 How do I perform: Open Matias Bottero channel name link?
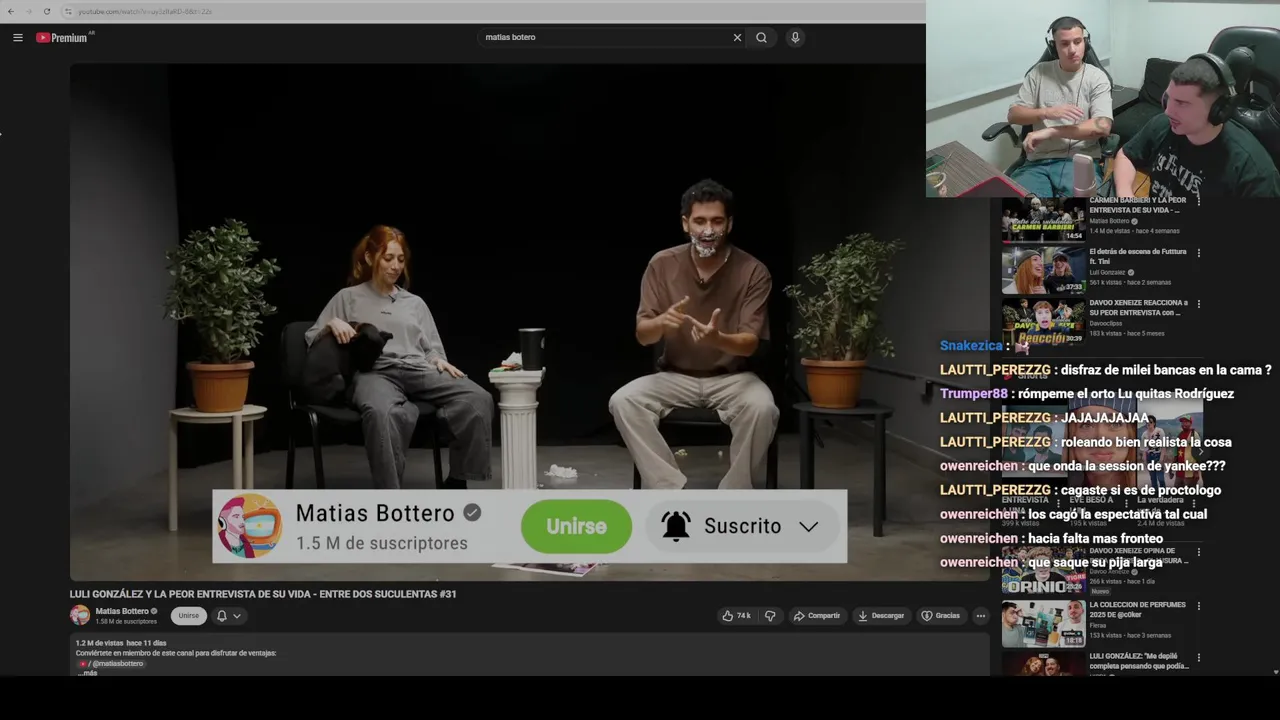[x=122, y=611]
